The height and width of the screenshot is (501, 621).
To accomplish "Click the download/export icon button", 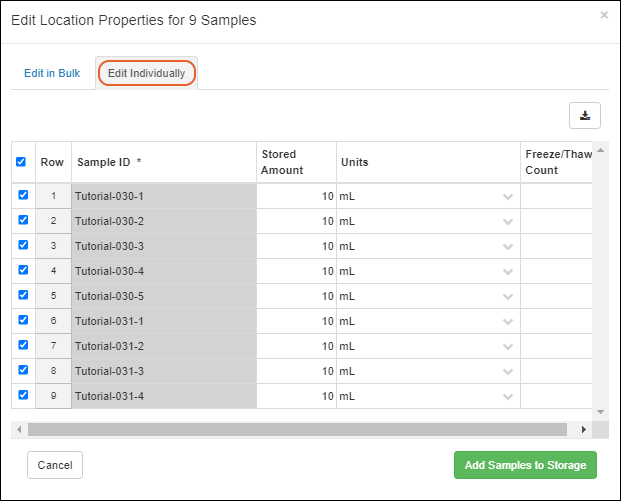I will [585, 115].
